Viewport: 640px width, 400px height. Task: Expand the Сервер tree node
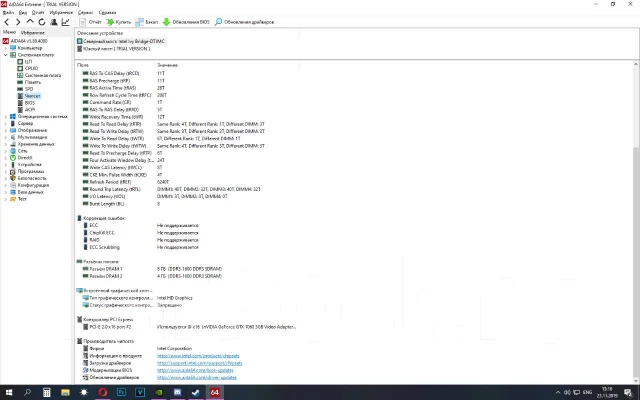[5, 123]
